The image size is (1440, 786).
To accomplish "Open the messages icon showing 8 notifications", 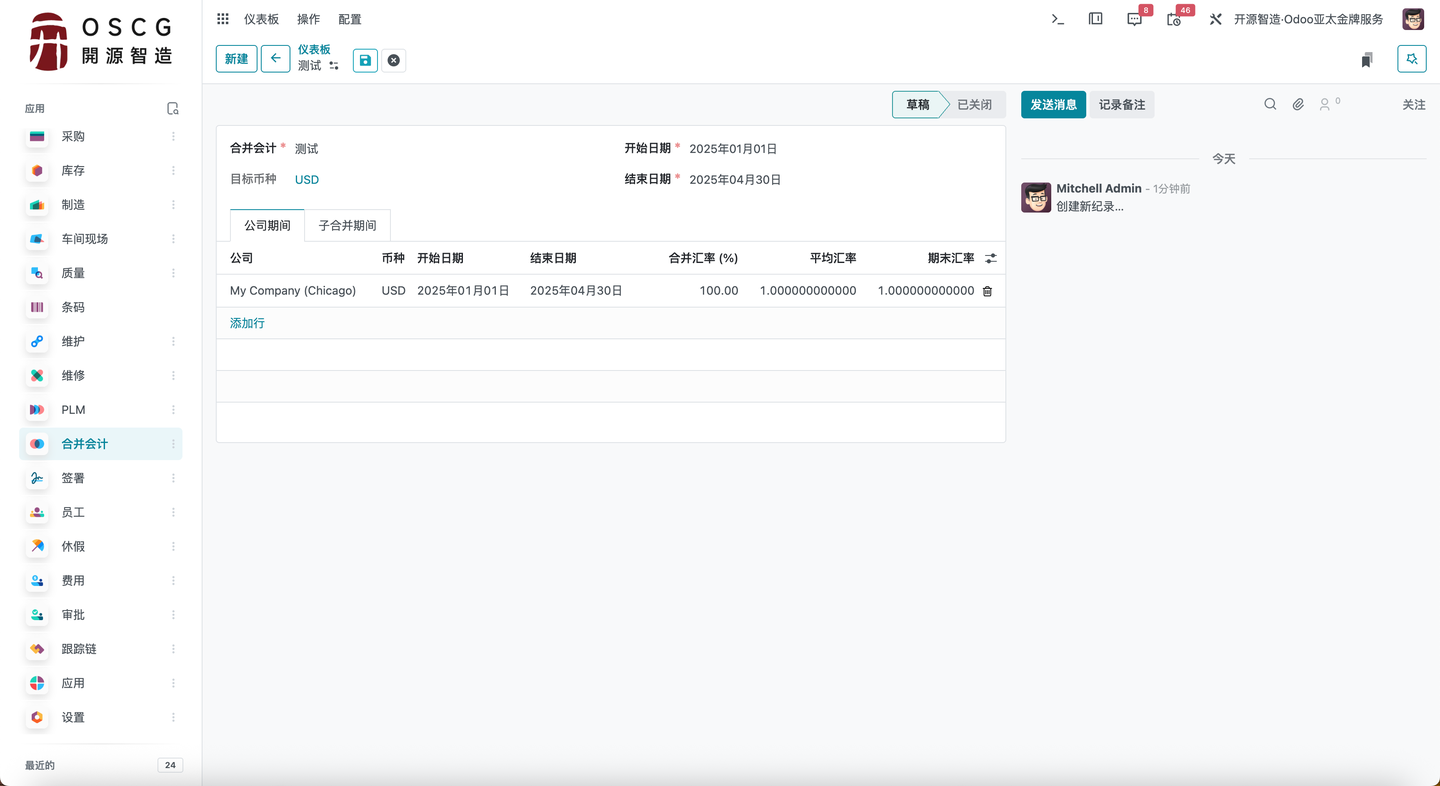I will [1134, 18].
